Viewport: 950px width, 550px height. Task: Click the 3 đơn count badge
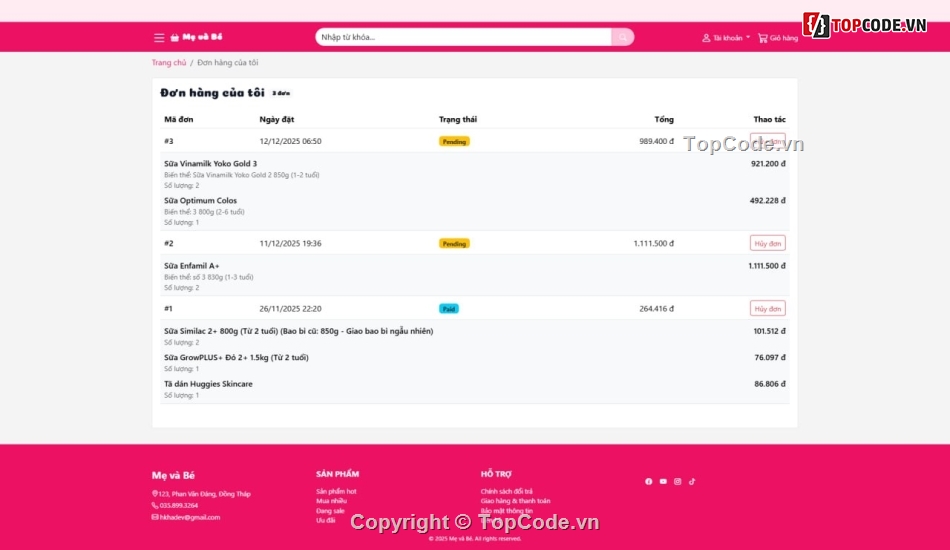pos(281,93)
